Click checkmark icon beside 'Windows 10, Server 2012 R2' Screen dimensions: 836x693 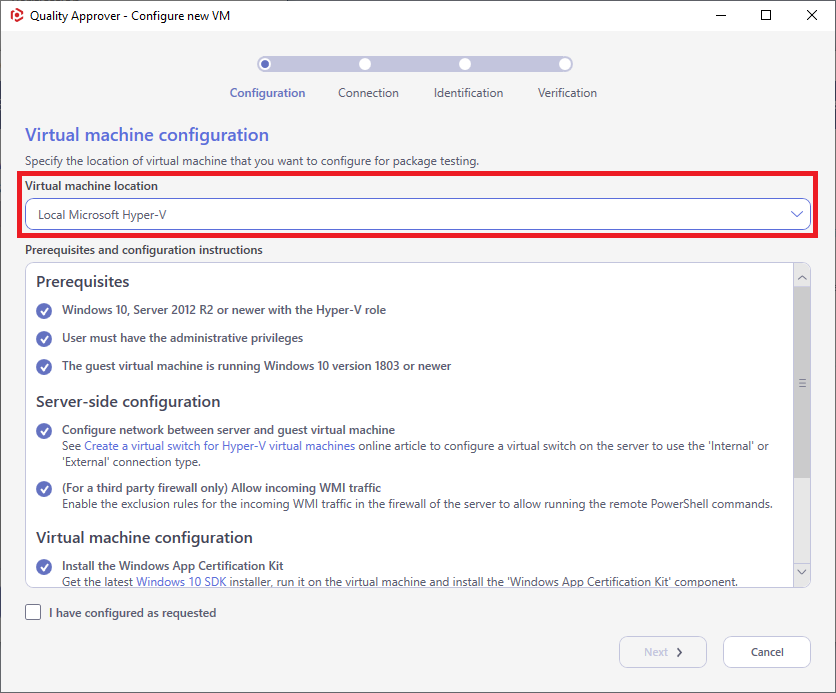[x=44, y=311]
